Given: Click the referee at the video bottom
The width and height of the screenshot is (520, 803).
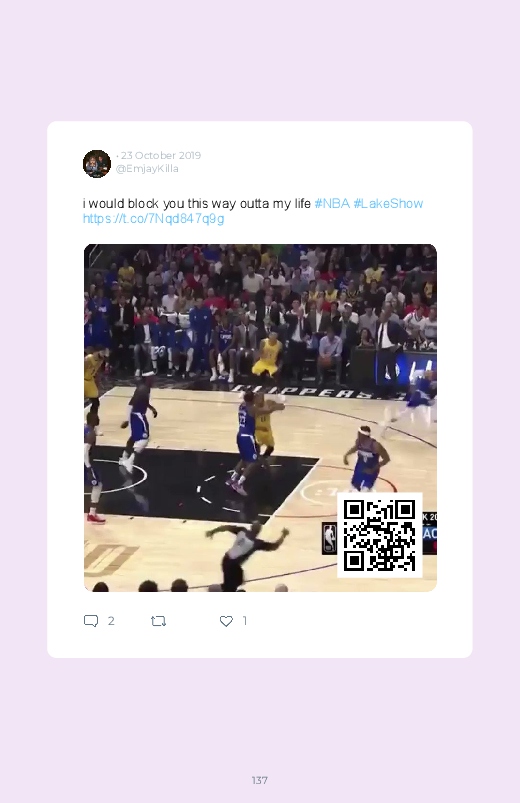Looking at the screenshot, I should [245, 558].
